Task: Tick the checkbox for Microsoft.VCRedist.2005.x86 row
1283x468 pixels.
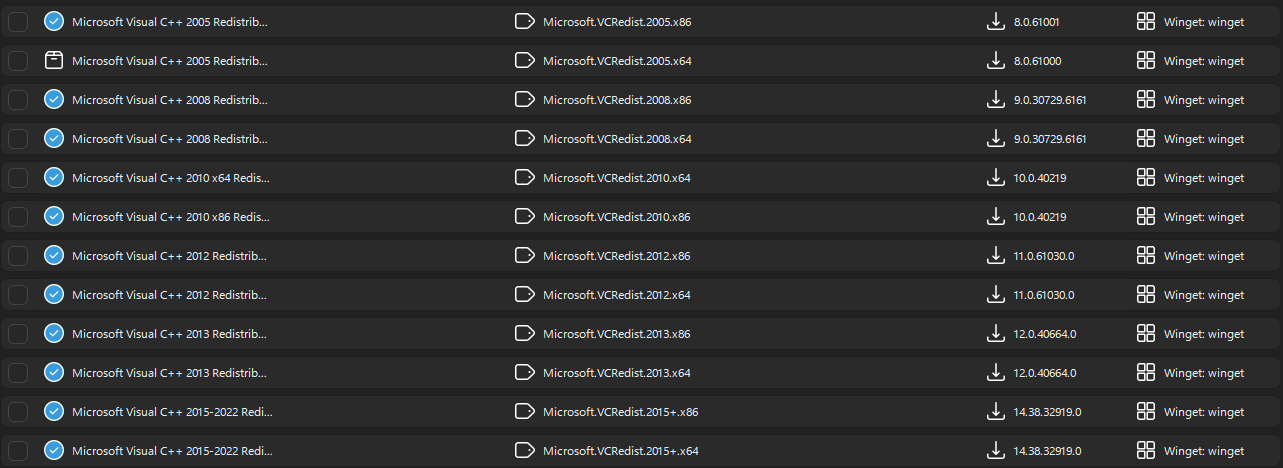Action: 18,22
